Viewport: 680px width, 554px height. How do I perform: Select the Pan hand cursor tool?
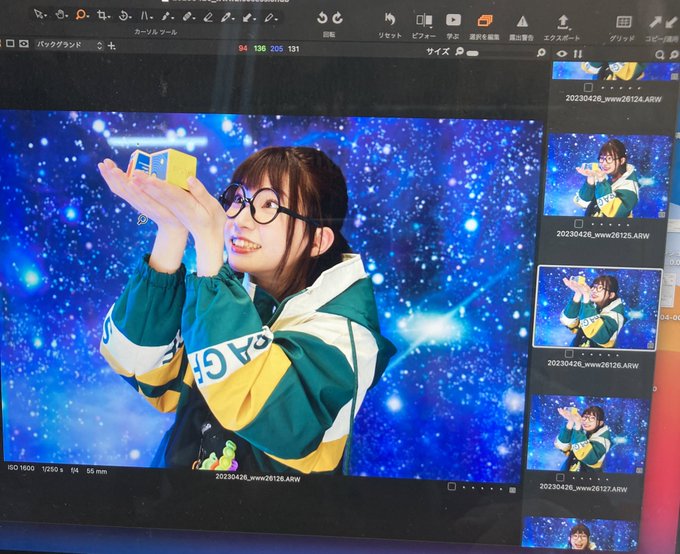[x=60, y=15]
